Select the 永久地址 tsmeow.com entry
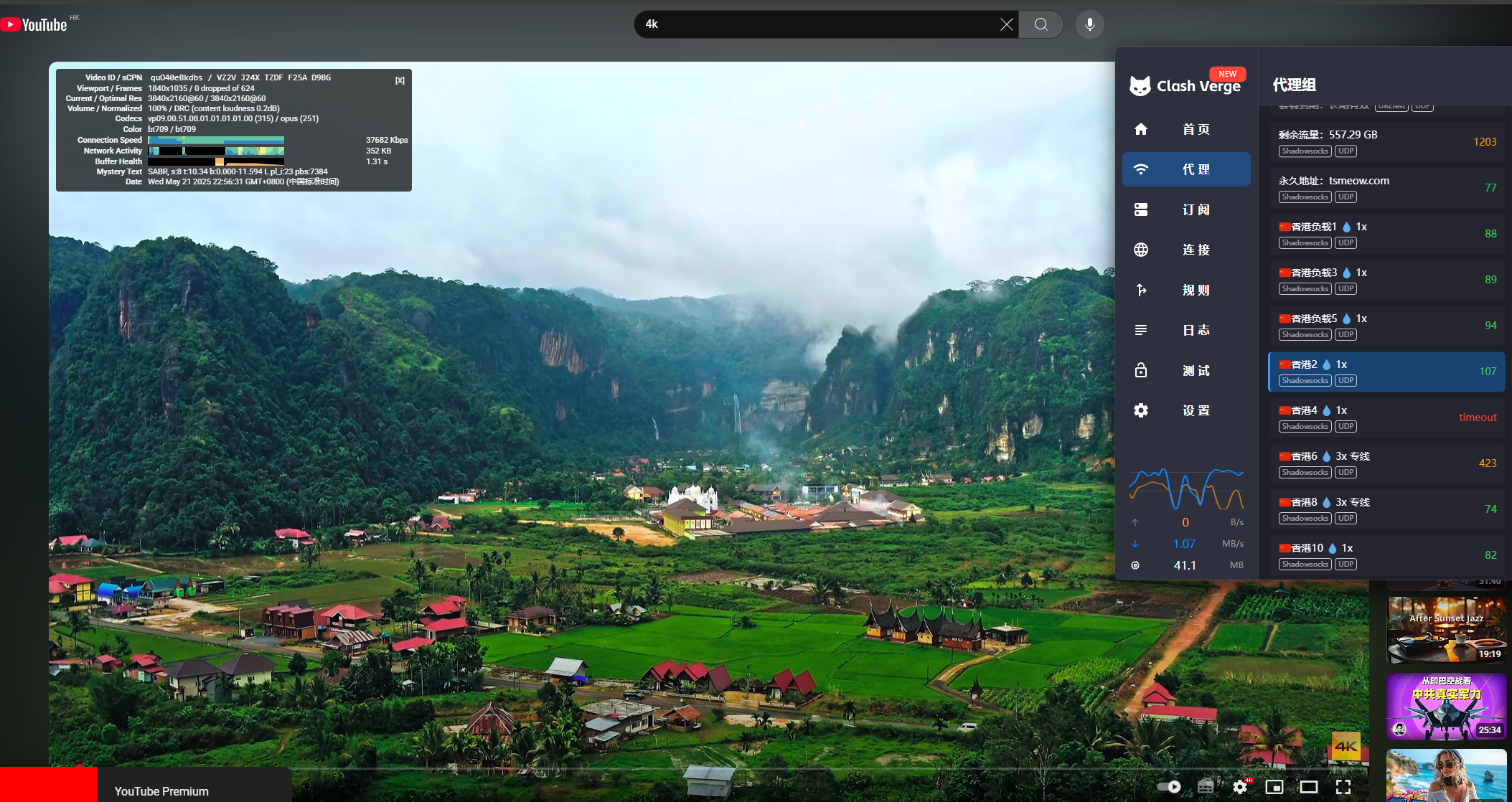This screenshot has height=802, width=1512. [1386, 188]
